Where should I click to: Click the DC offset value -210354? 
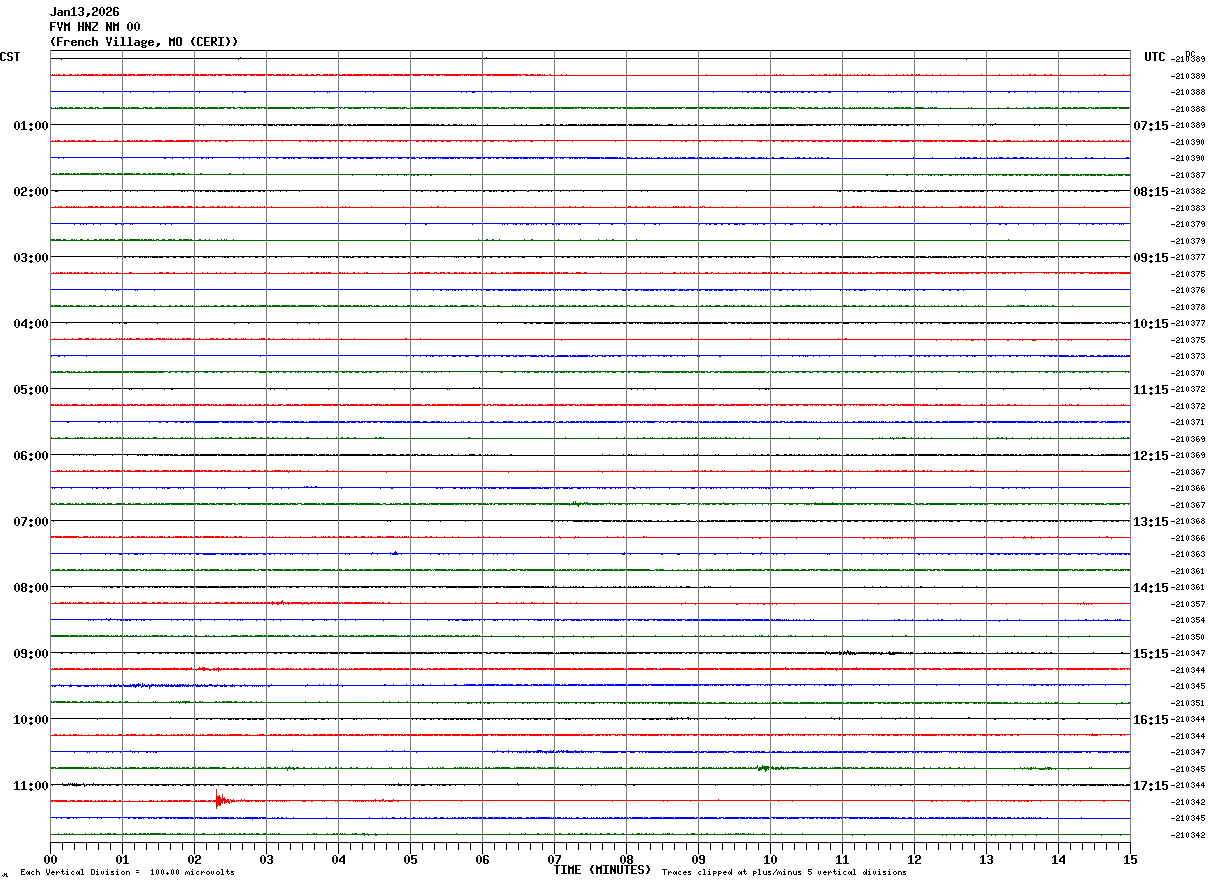point(1188,620)
